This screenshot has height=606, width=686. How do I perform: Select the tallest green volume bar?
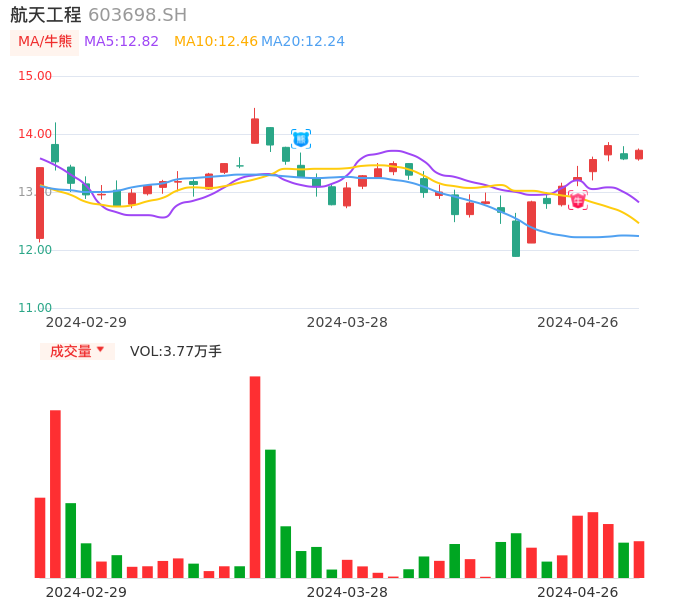270,513
